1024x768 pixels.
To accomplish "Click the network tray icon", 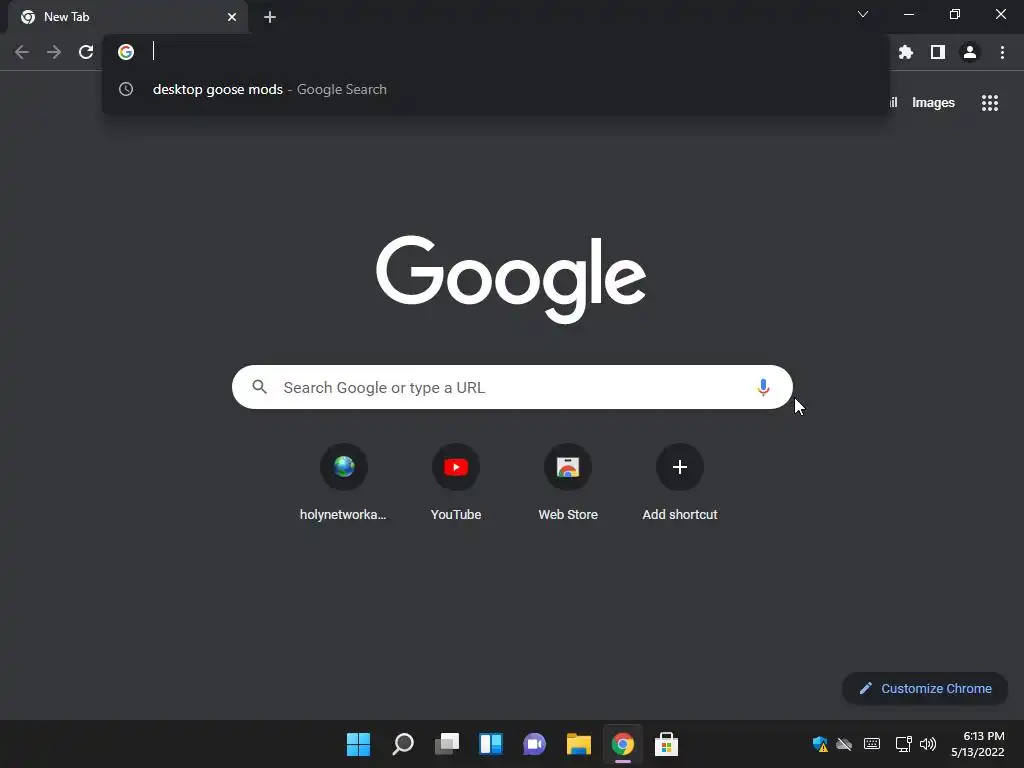I will [x=904, y=744].
